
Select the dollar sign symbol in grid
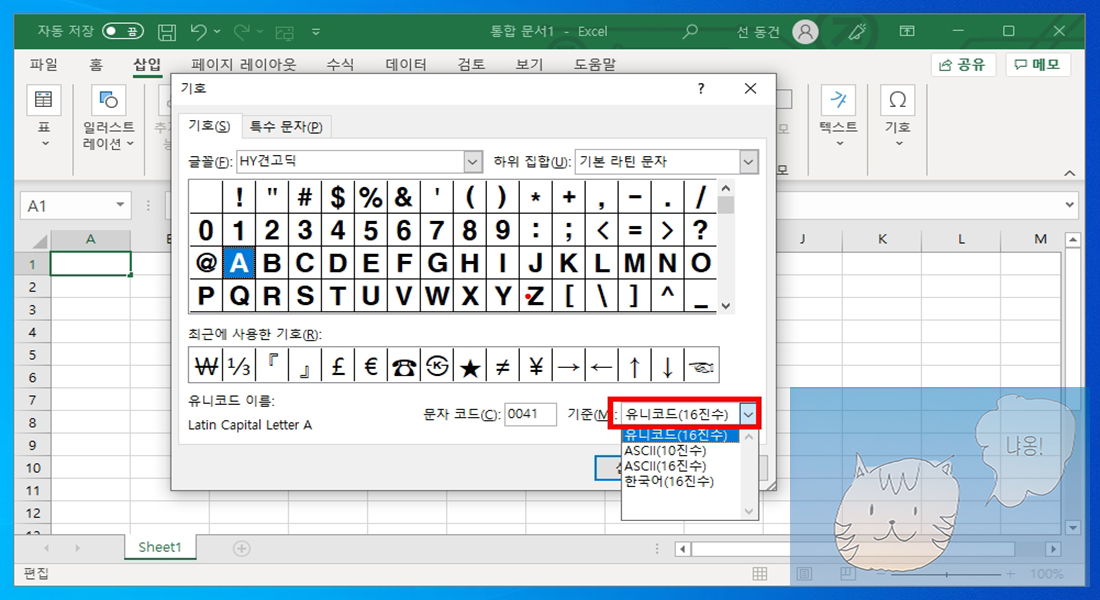[x=338, y=197]
